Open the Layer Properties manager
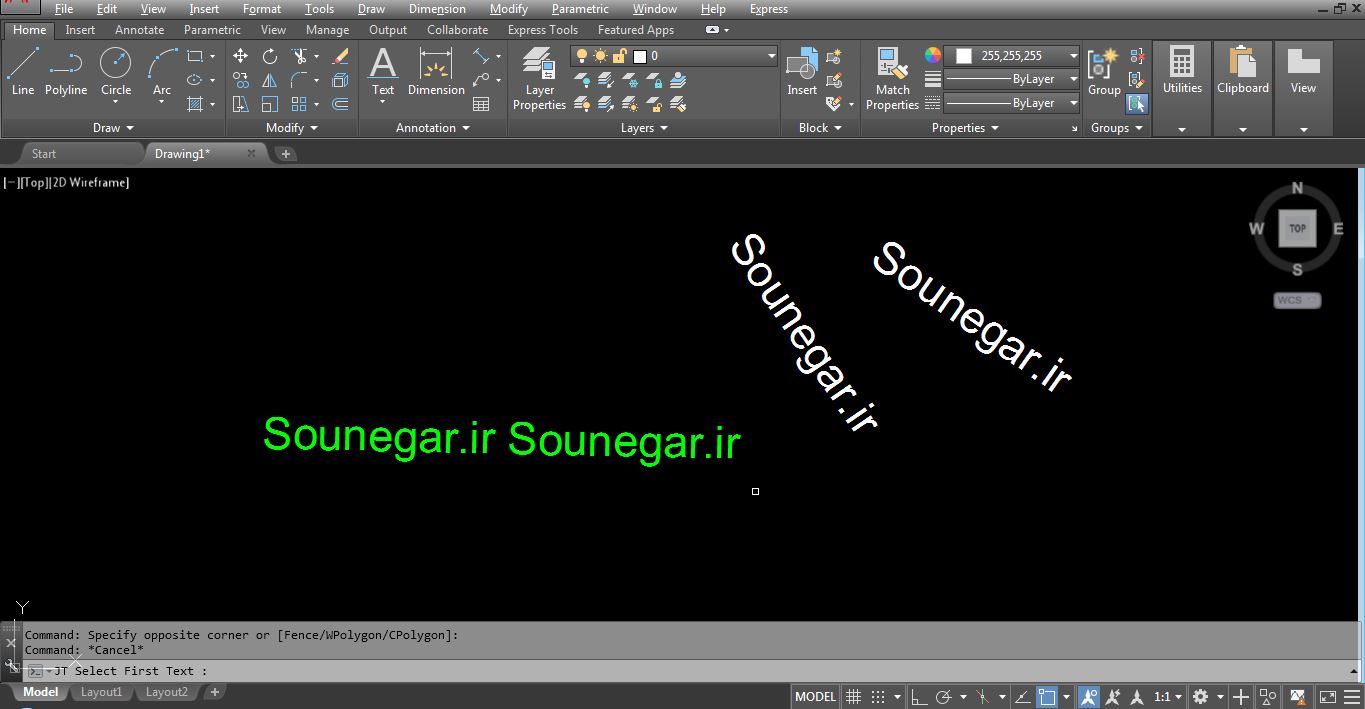 click(x=539, y=78)
